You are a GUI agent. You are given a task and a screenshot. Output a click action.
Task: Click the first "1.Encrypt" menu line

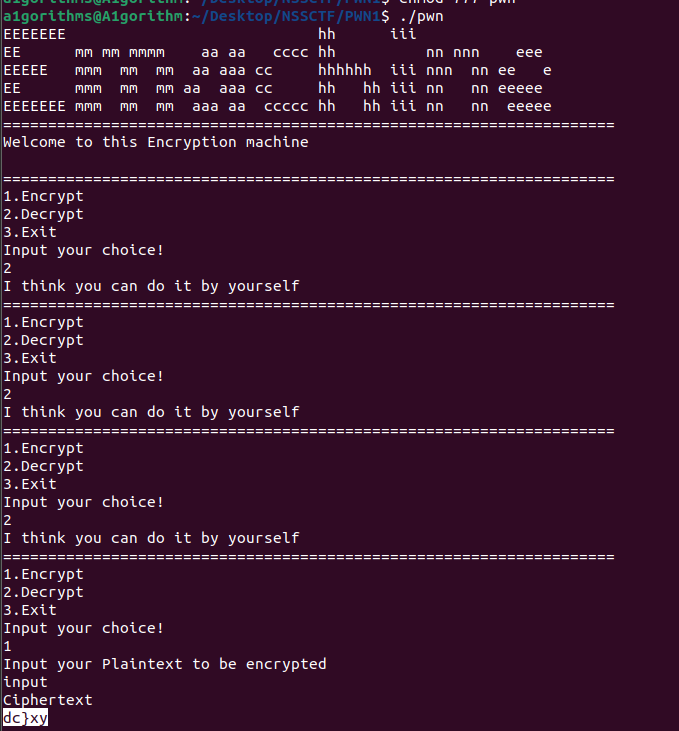[44, 196]
